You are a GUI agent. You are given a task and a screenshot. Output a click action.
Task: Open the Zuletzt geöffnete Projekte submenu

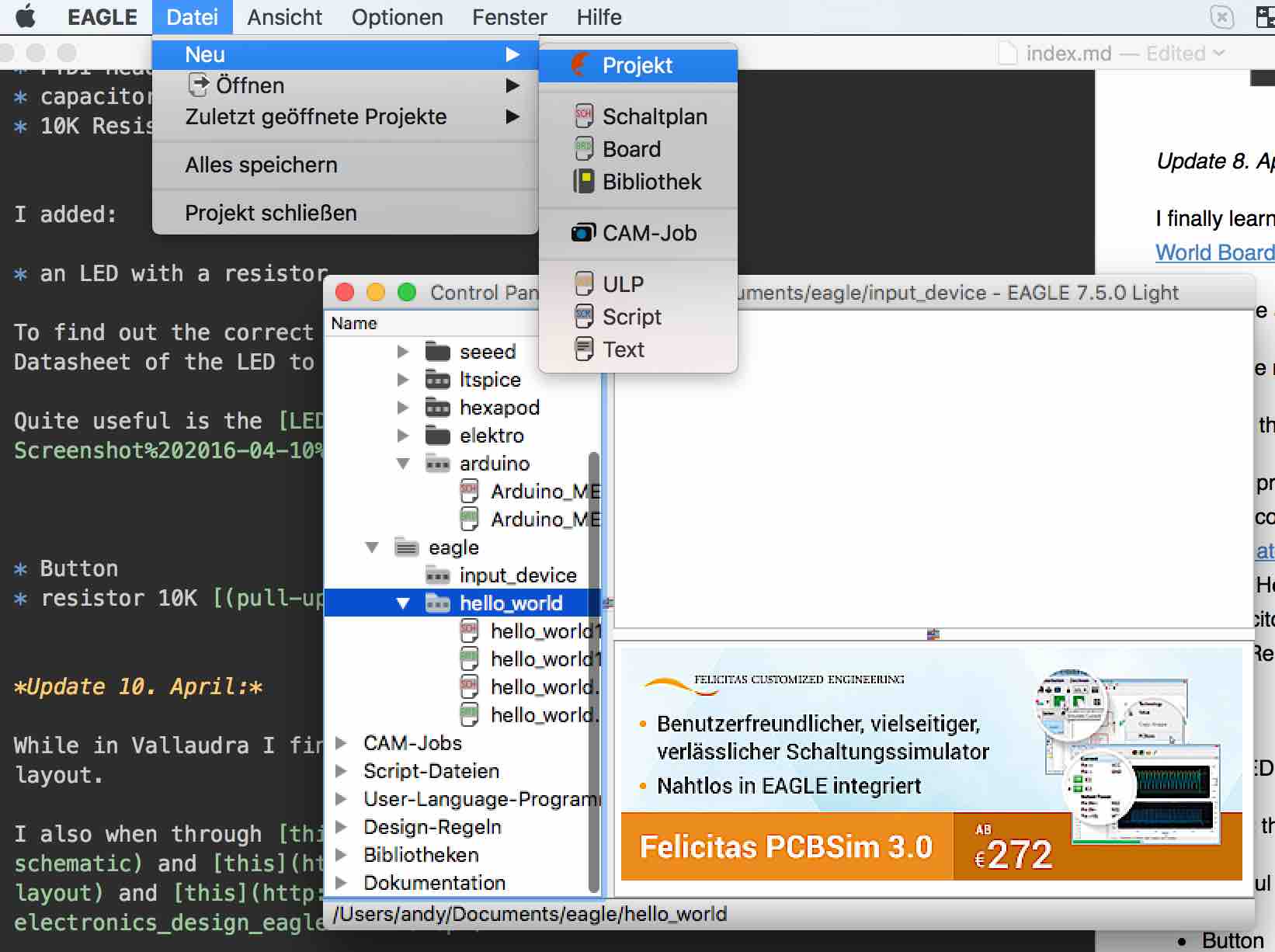[346, 116]
